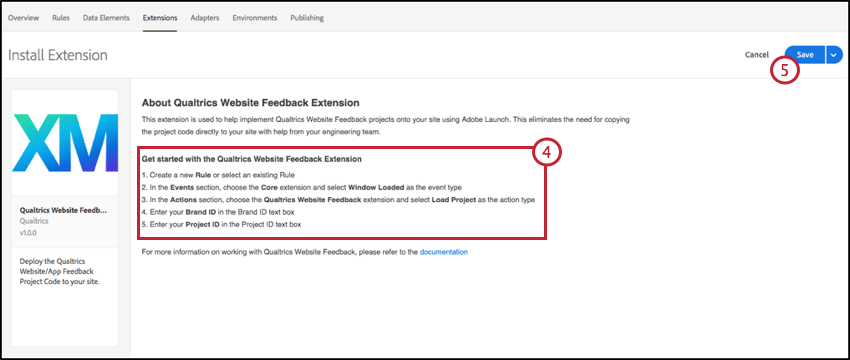Click the blue Save button
This screenshot has height=360, width=850.
805,55
